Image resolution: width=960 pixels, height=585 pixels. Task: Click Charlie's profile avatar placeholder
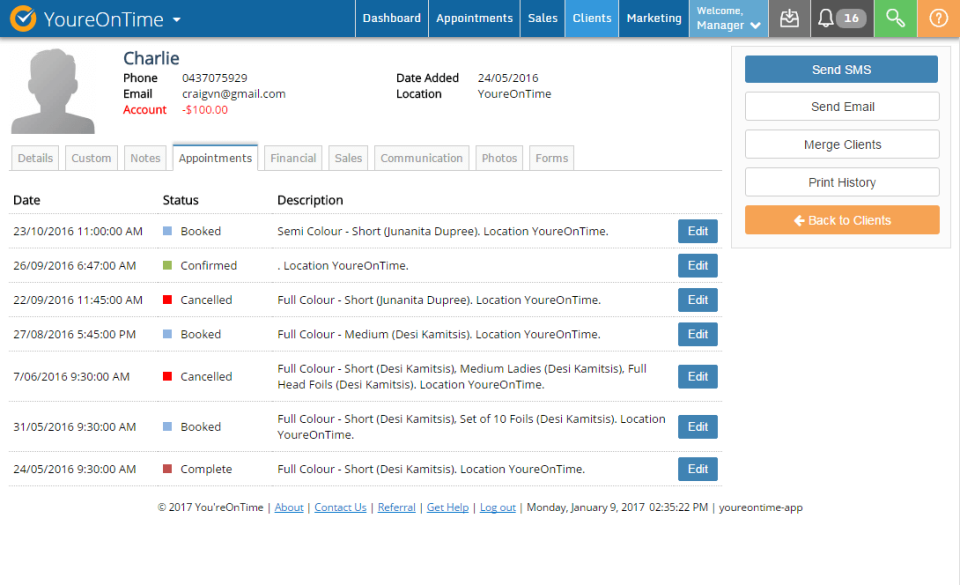53,92
